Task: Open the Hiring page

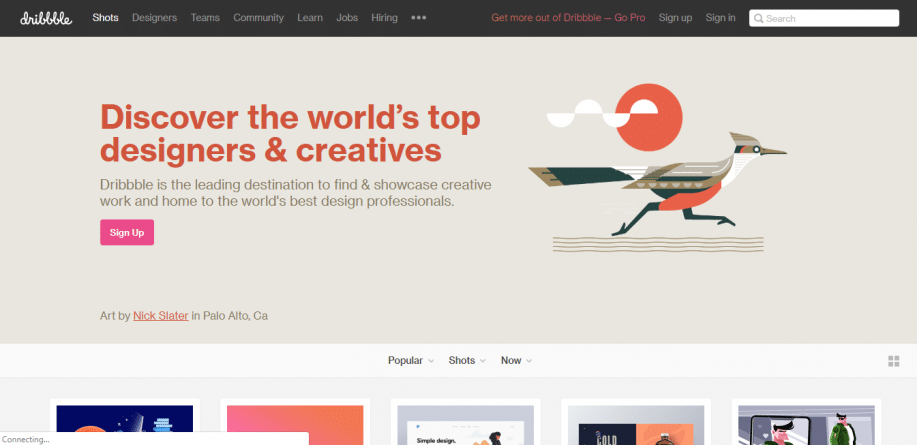Action: coord(384,18)
